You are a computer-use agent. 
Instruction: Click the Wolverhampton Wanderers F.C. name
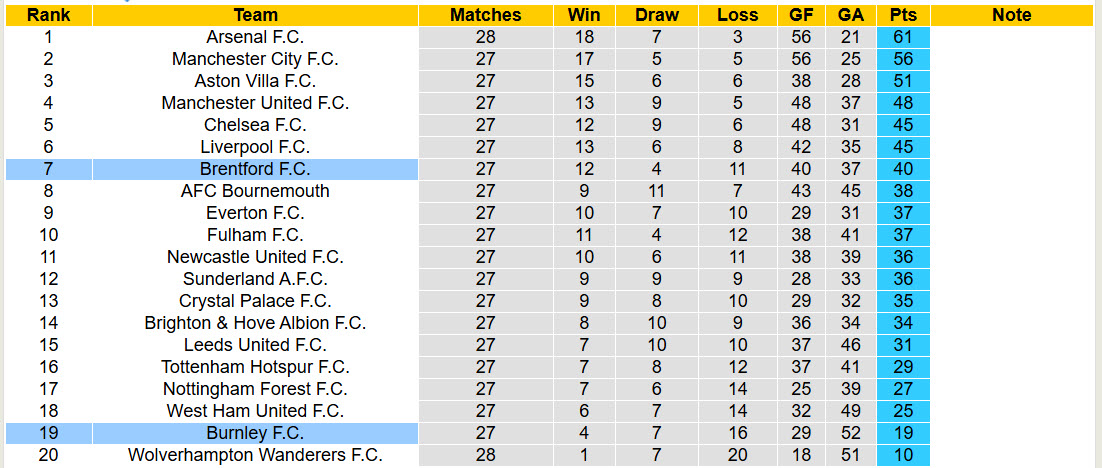pyautogui.click(x=255, y=455)
